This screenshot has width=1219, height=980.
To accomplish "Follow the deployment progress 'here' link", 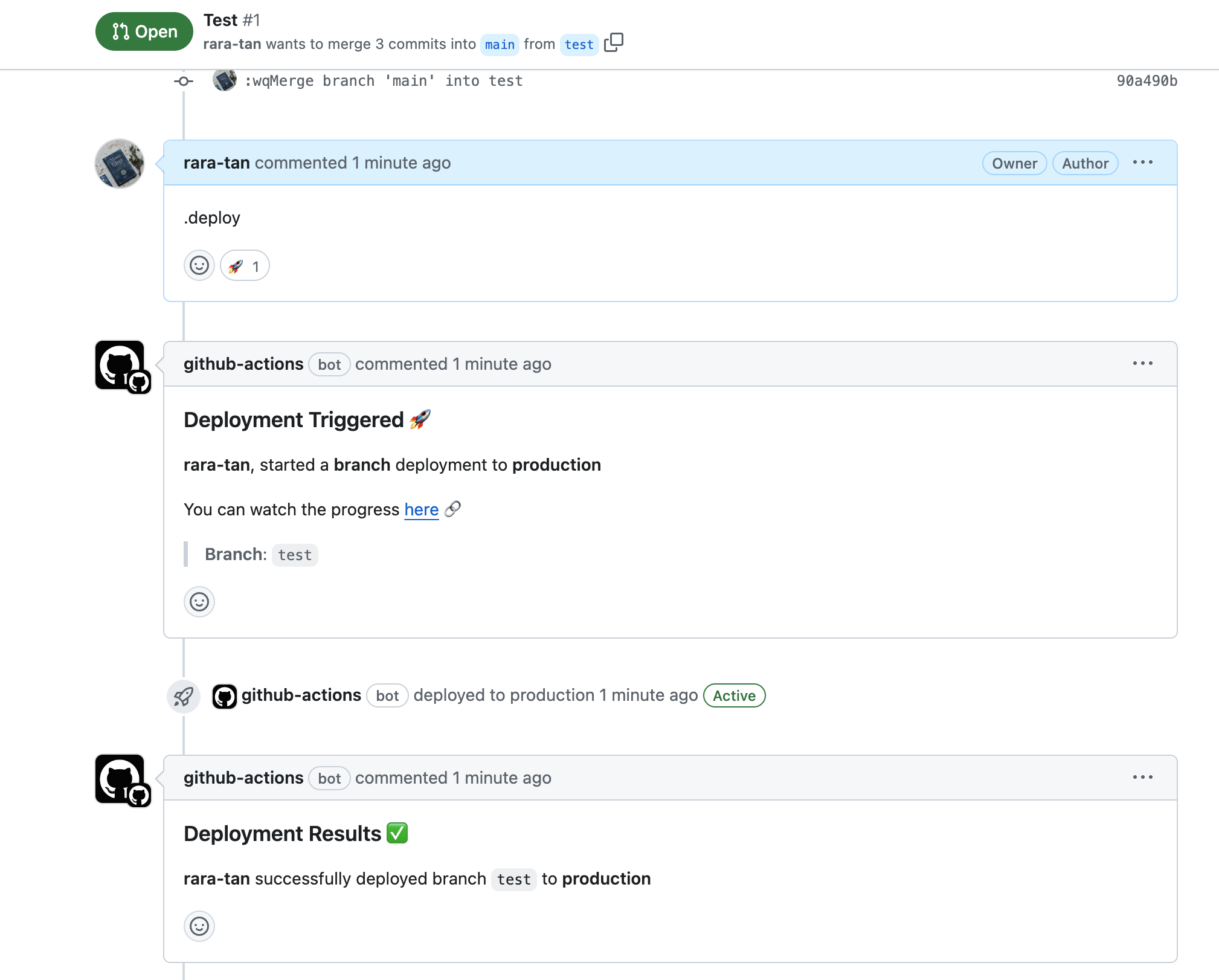I will (x=421, y=509).
